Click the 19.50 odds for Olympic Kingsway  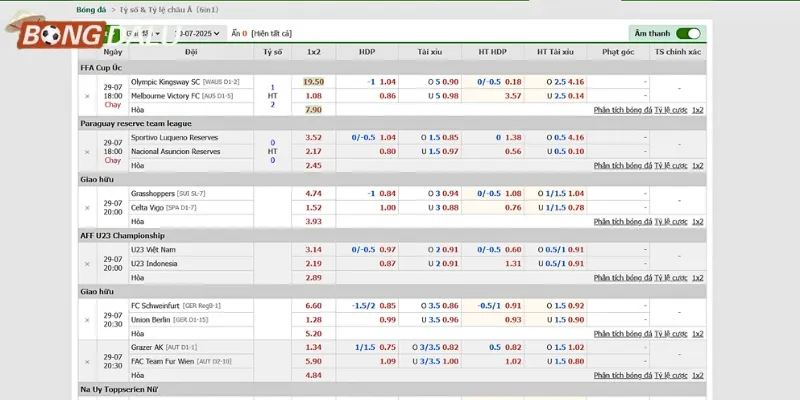[x=313, y=82]
